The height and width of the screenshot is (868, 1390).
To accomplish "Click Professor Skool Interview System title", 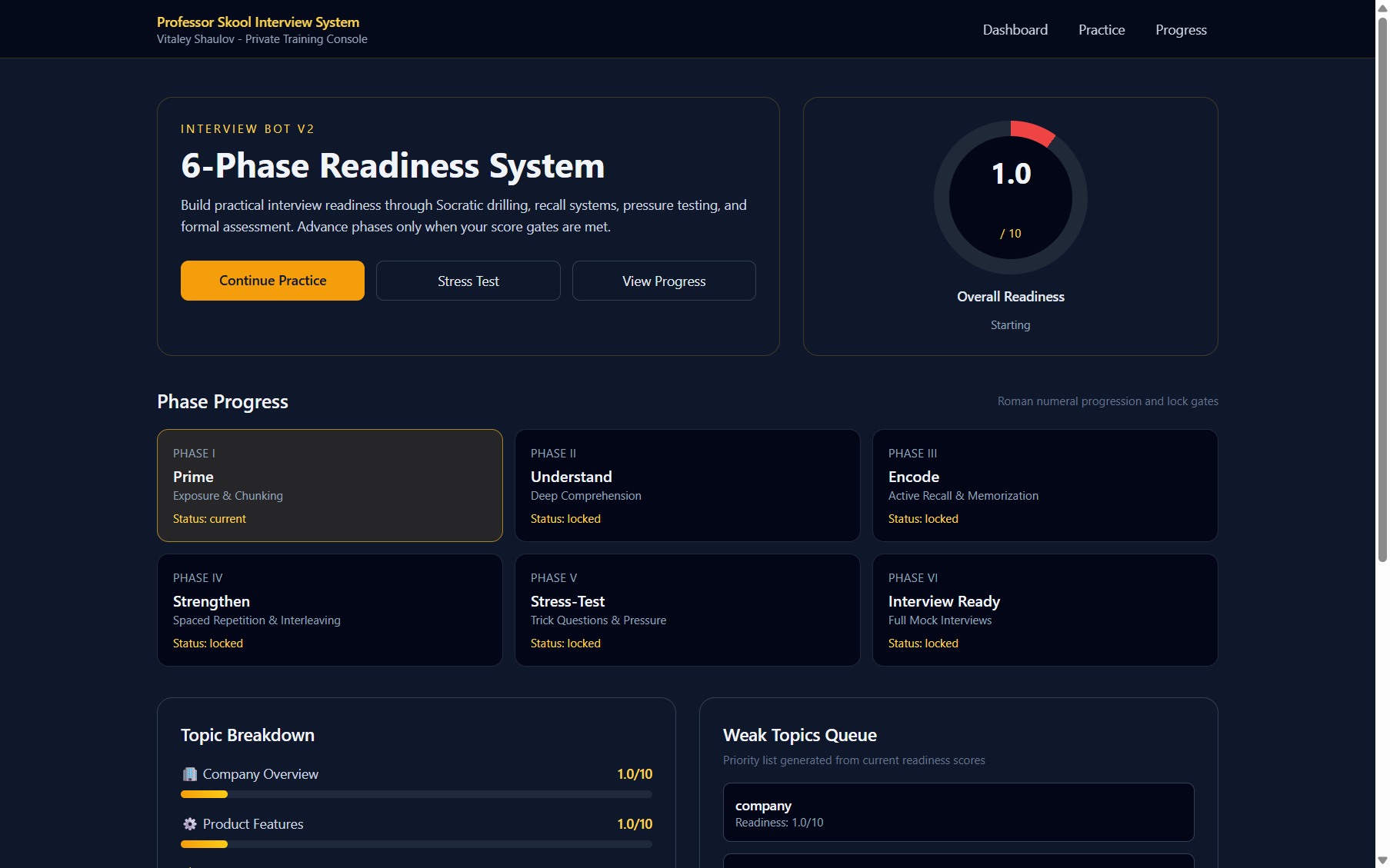I will coord(258,22).
